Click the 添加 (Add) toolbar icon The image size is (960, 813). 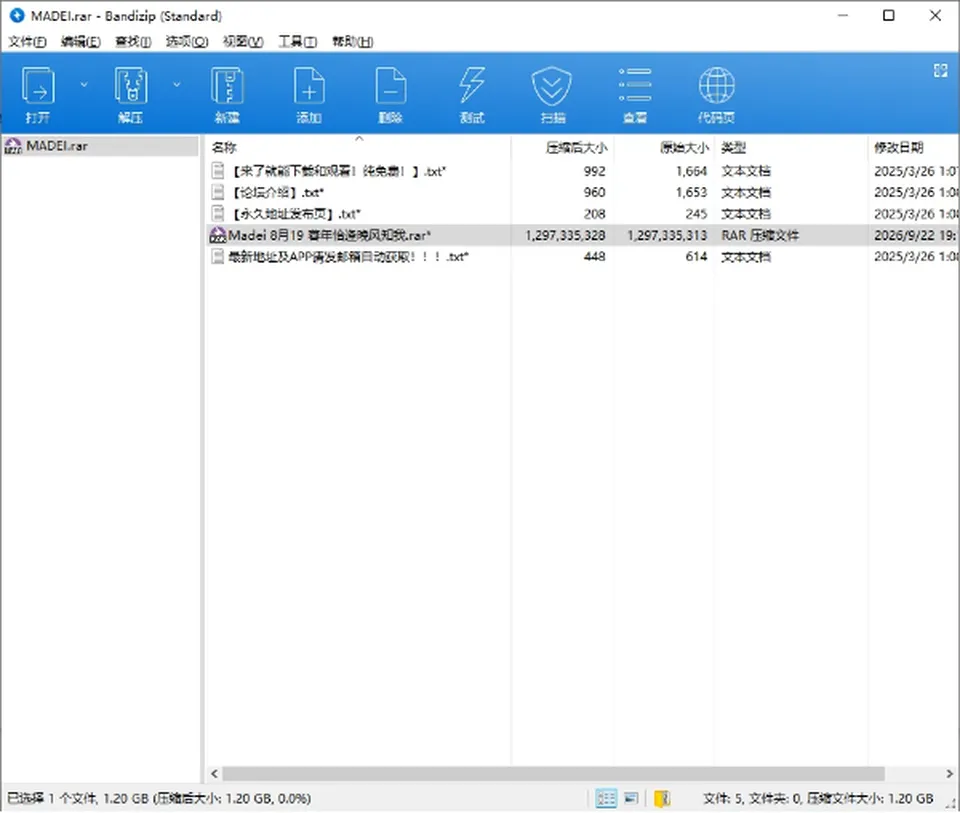[x=309, y=86]
